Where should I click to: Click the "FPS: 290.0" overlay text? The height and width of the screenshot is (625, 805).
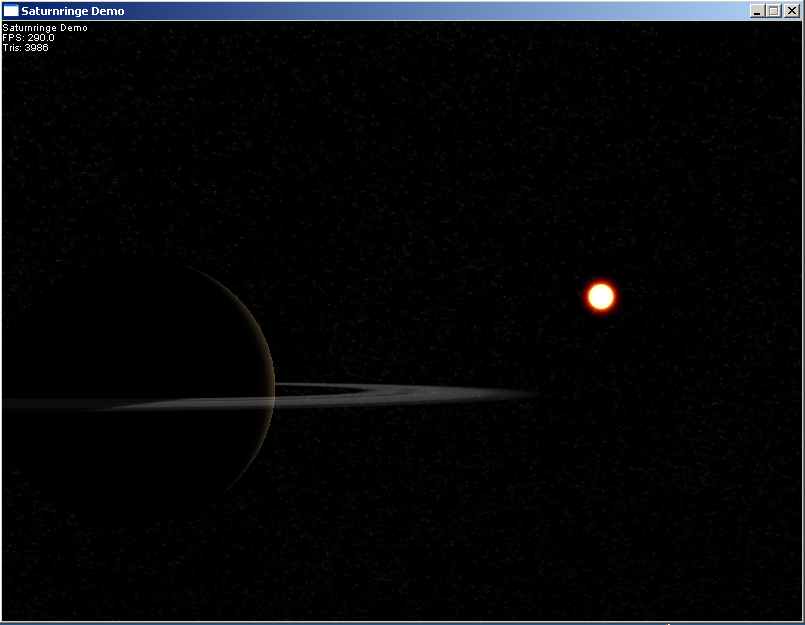pyautogui.click(x=28, y=37)
